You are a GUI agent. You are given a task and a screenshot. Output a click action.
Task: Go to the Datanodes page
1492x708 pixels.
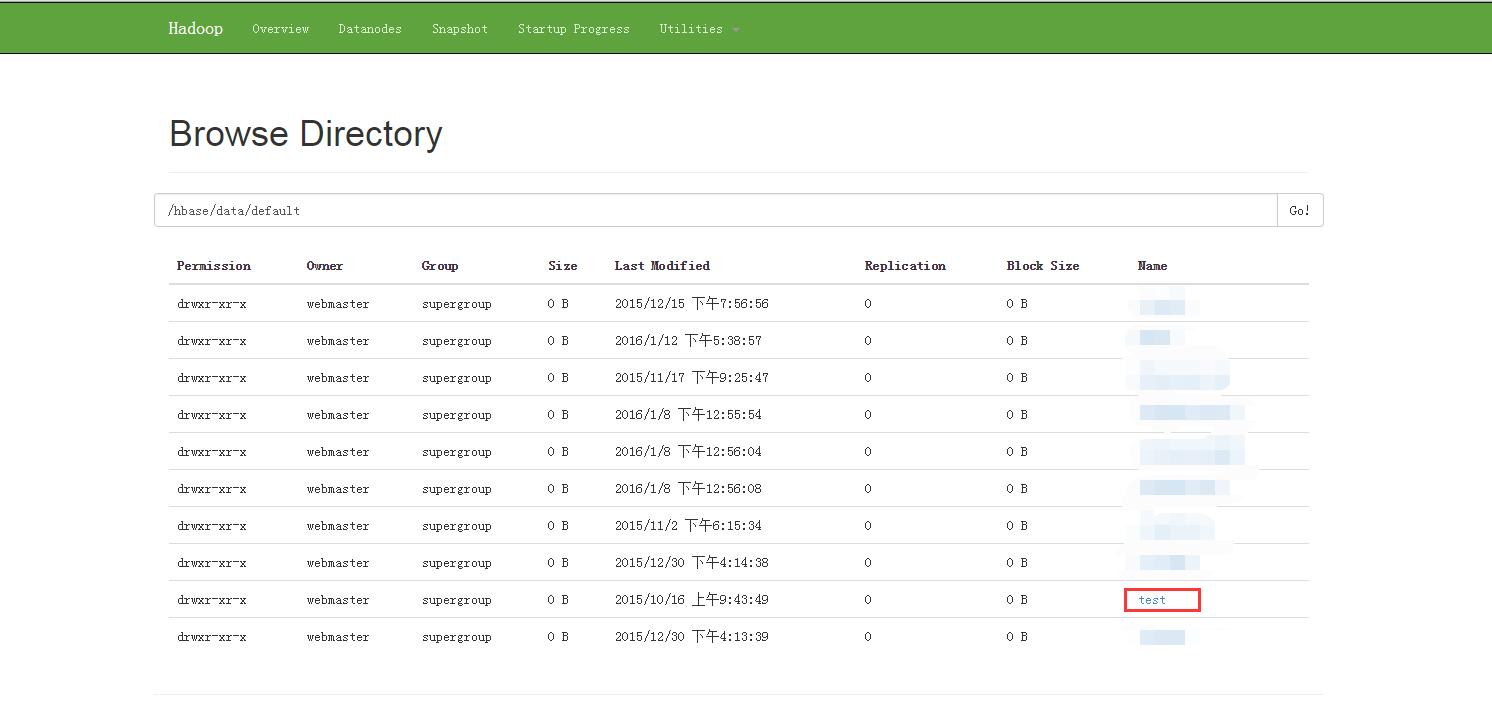pyautogui.click(x=370, y=29)
